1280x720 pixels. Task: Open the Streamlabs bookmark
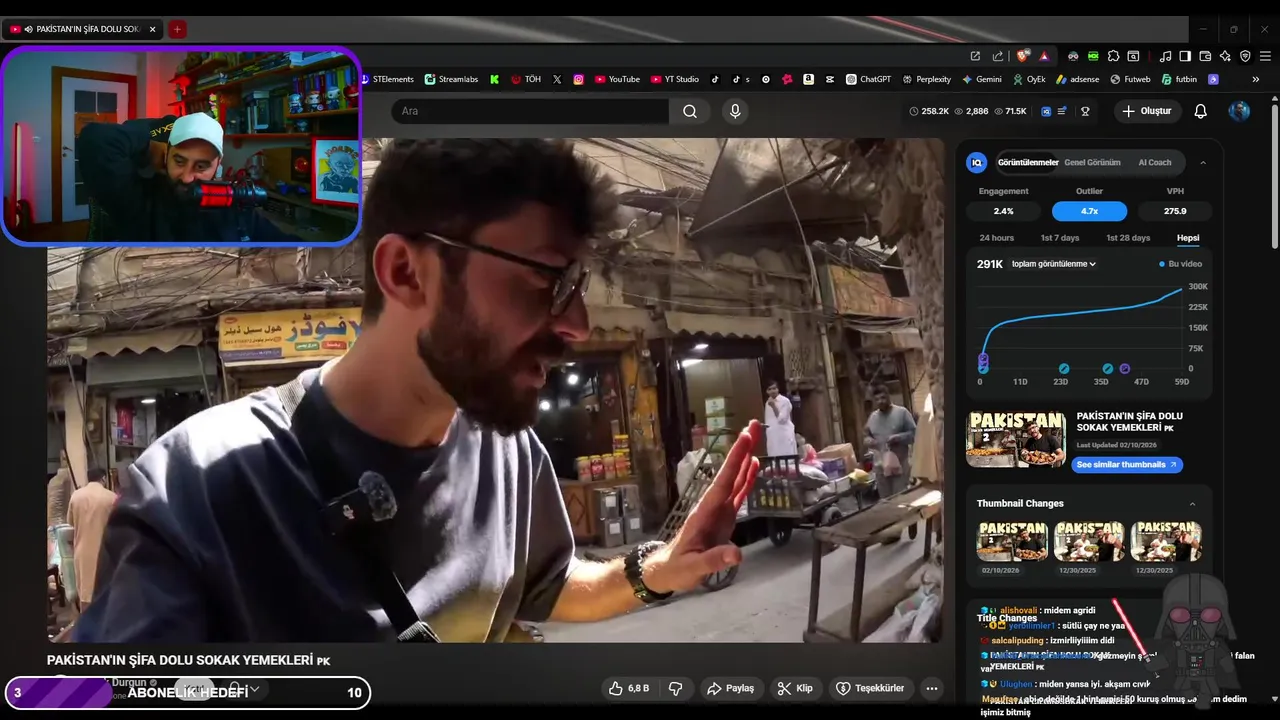click(x=451, y=79)
